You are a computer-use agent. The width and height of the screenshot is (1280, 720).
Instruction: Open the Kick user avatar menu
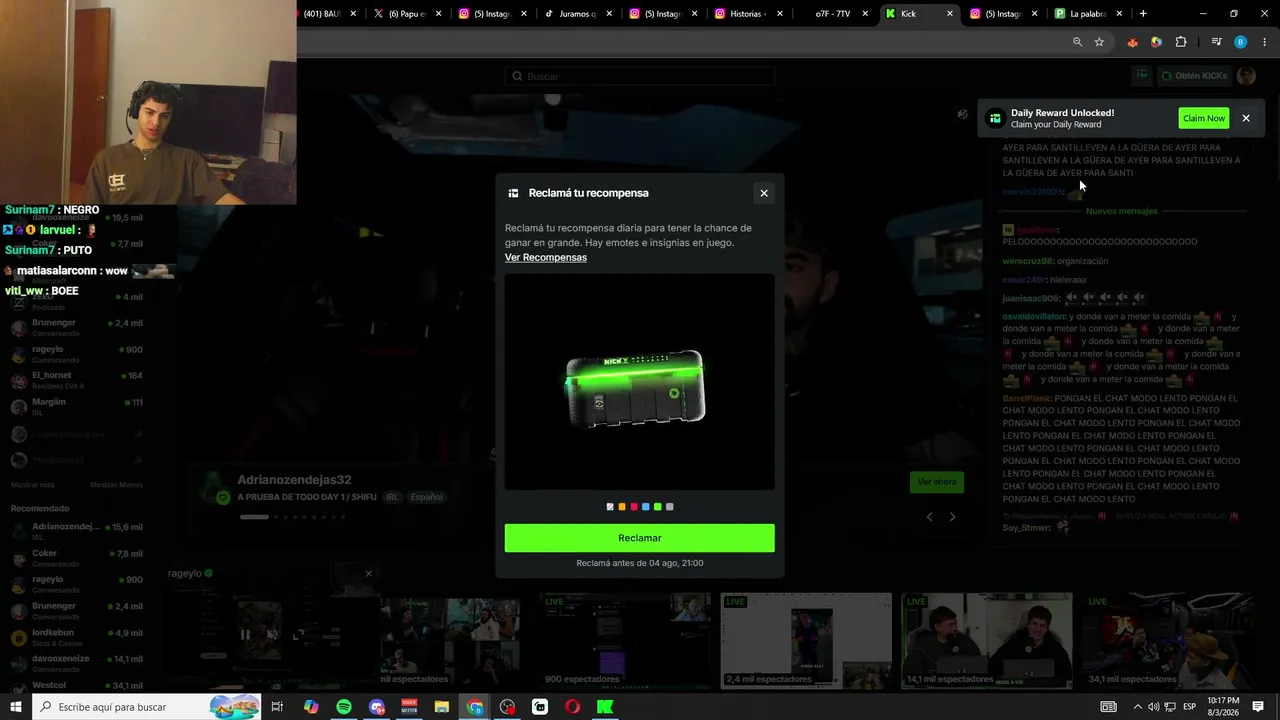click(x=1246, y=76)
